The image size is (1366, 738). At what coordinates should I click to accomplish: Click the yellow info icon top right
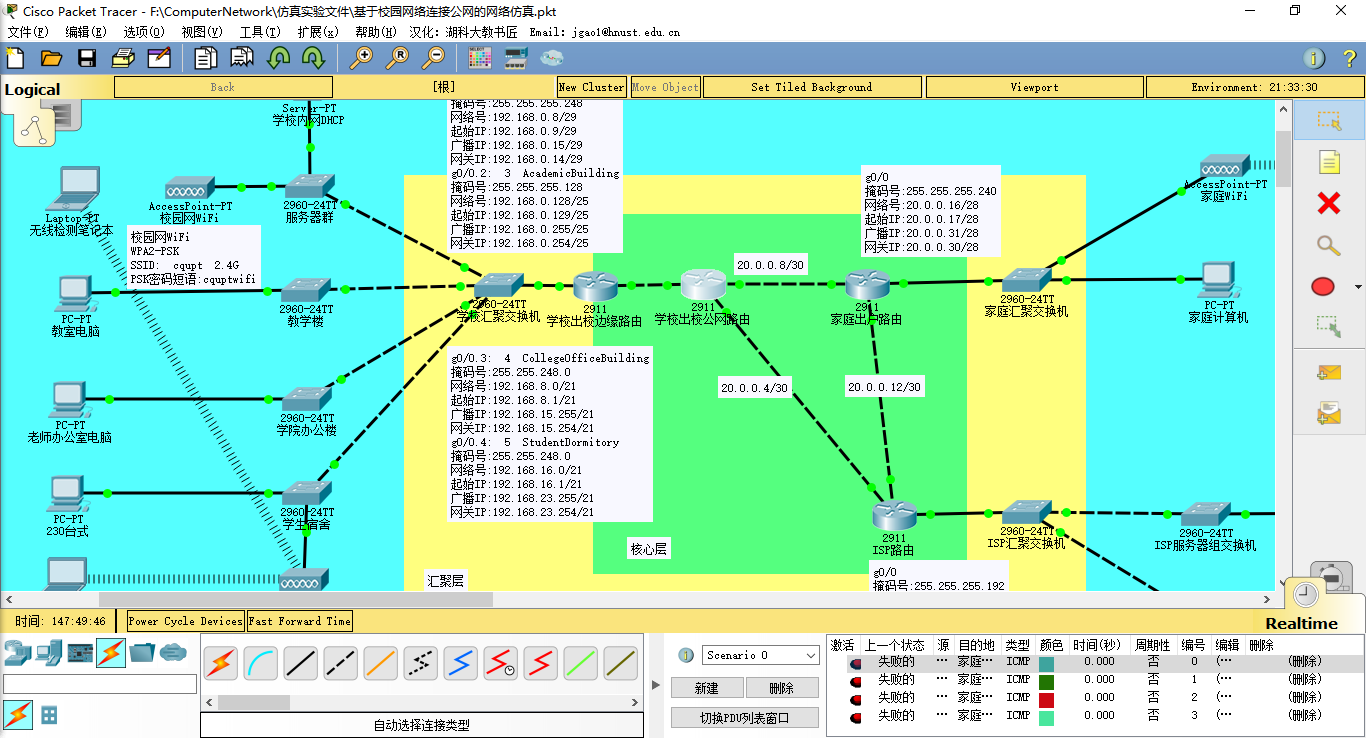(1314, 58)
